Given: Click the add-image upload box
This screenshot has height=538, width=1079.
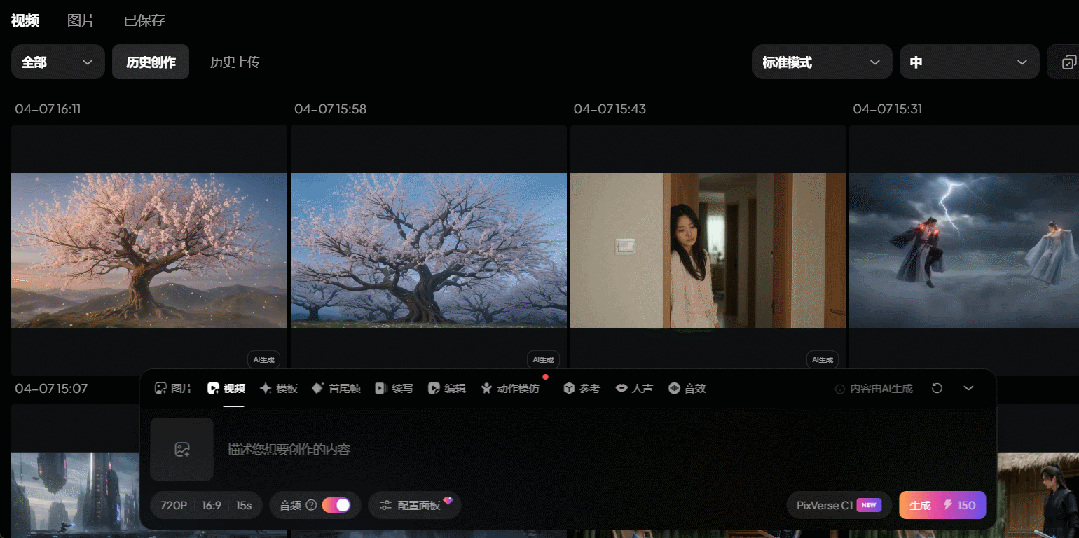Looking at the screenshot, I should pyautogui.click(x=182, y=449).
